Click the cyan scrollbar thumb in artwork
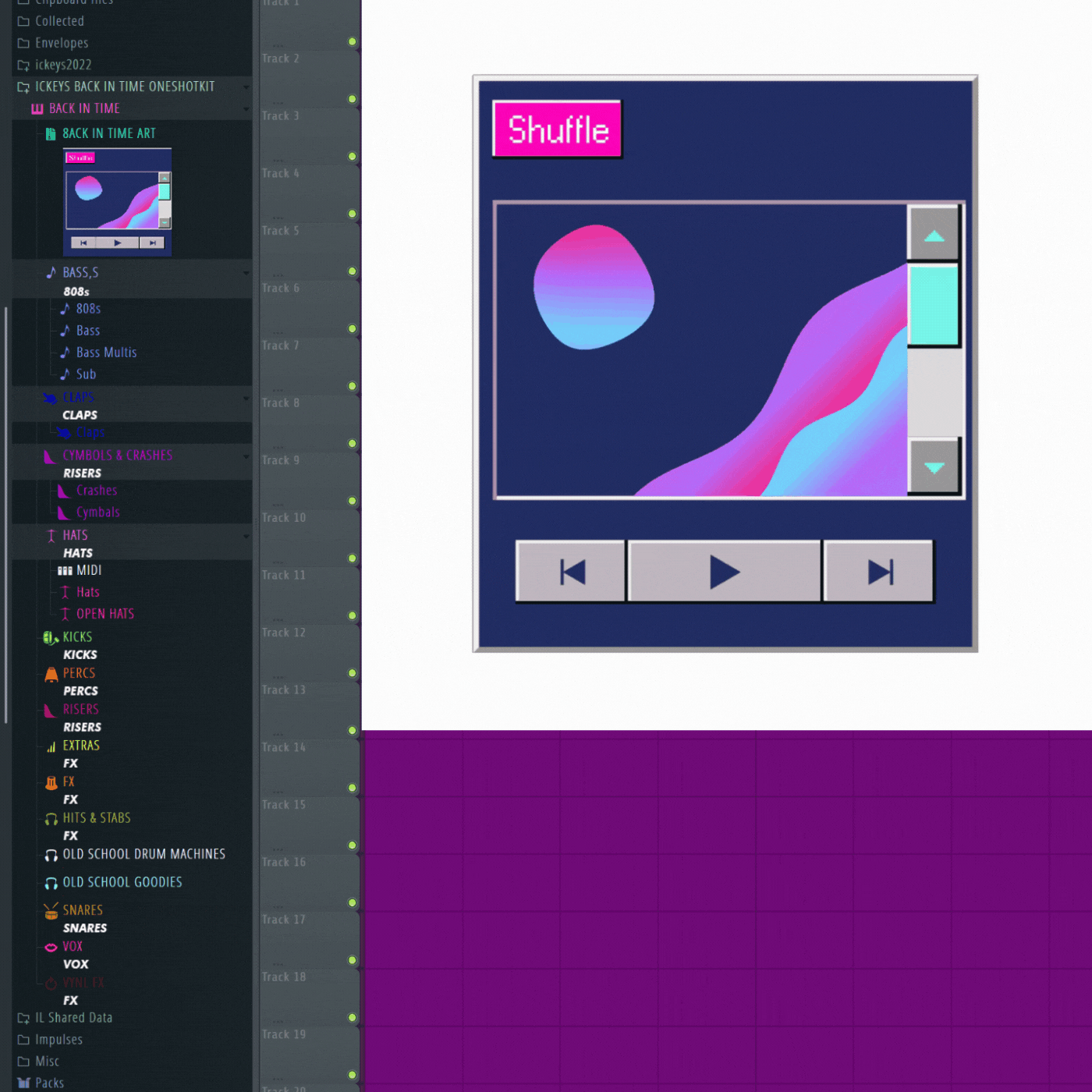1092x1092 pixels. click(934, 305)
